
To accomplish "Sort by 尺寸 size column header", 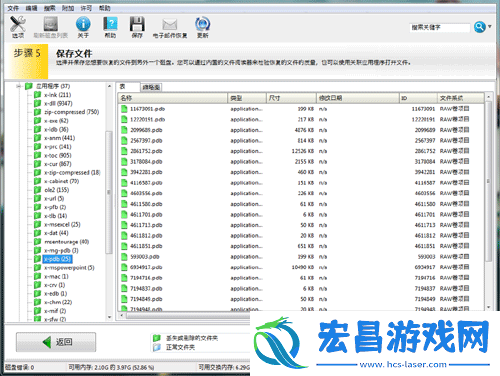I will click(291, 98).
